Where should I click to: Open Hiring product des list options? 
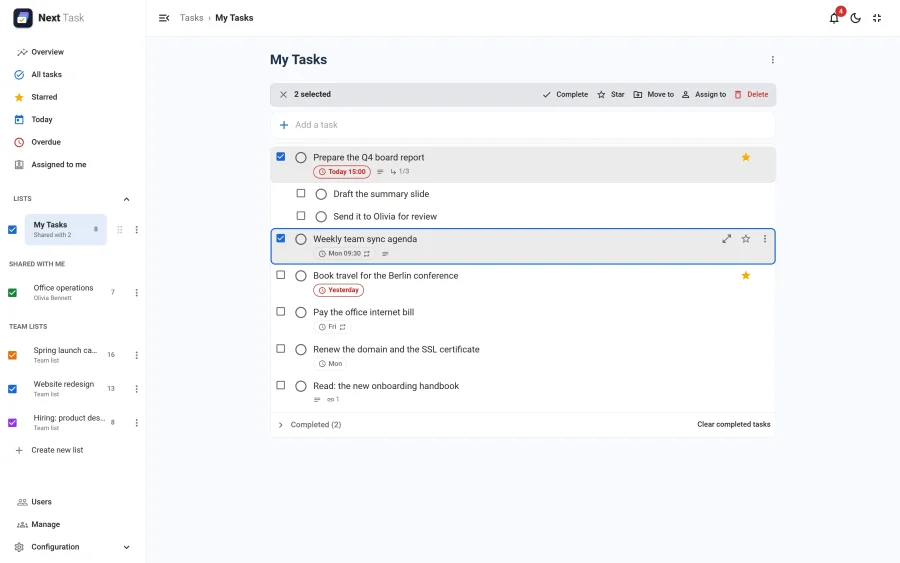[137, 423]
